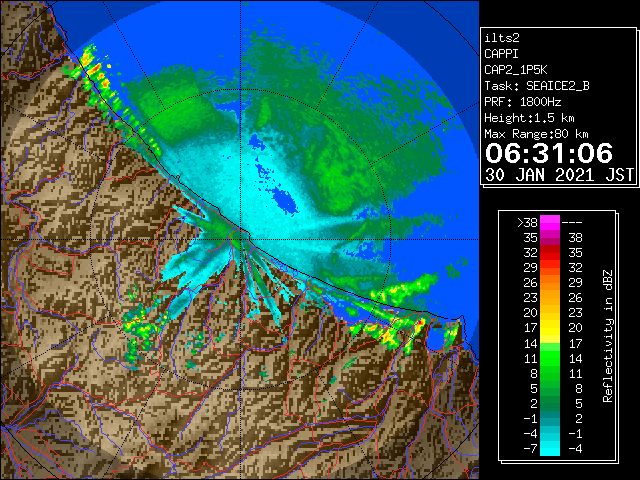Click the Task: SEAICE2_B line
This screenshot has height=480, width=640.
point(537,86)
